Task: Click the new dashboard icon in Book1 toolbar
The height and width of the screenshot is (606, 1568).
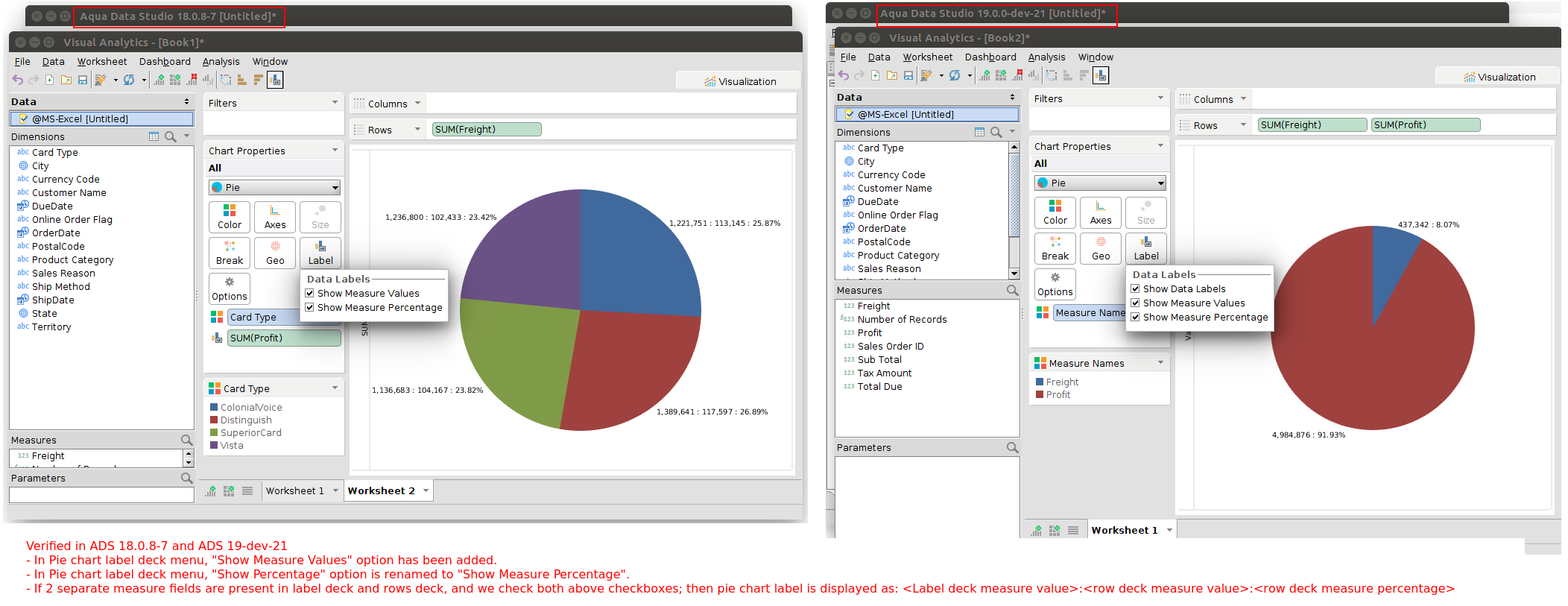Action: [x=176, y=80]
